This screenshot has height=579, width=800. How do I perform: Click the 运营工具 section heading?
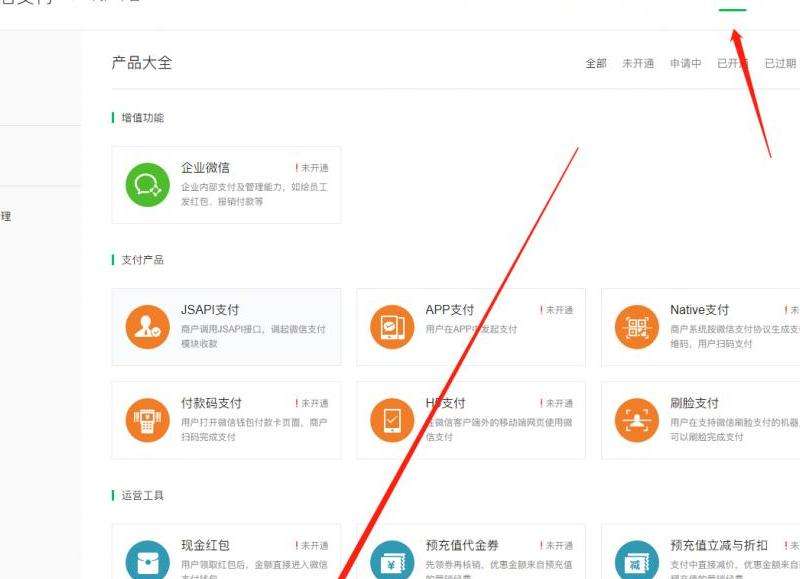(x=143, y=495)
